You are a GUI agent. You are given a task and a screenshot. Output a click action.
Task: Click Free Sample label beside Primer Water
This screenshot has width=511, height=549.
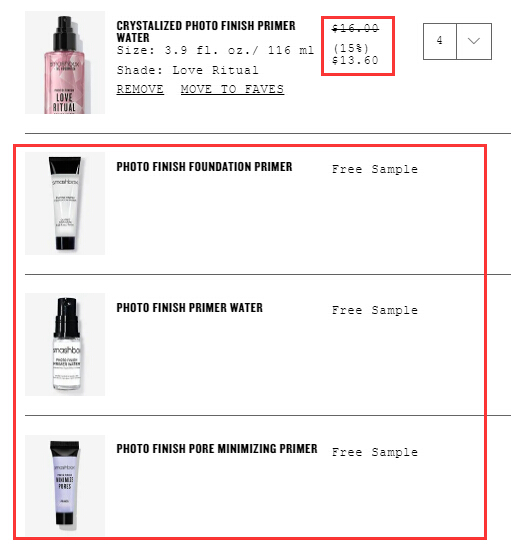tap(375, 310)
